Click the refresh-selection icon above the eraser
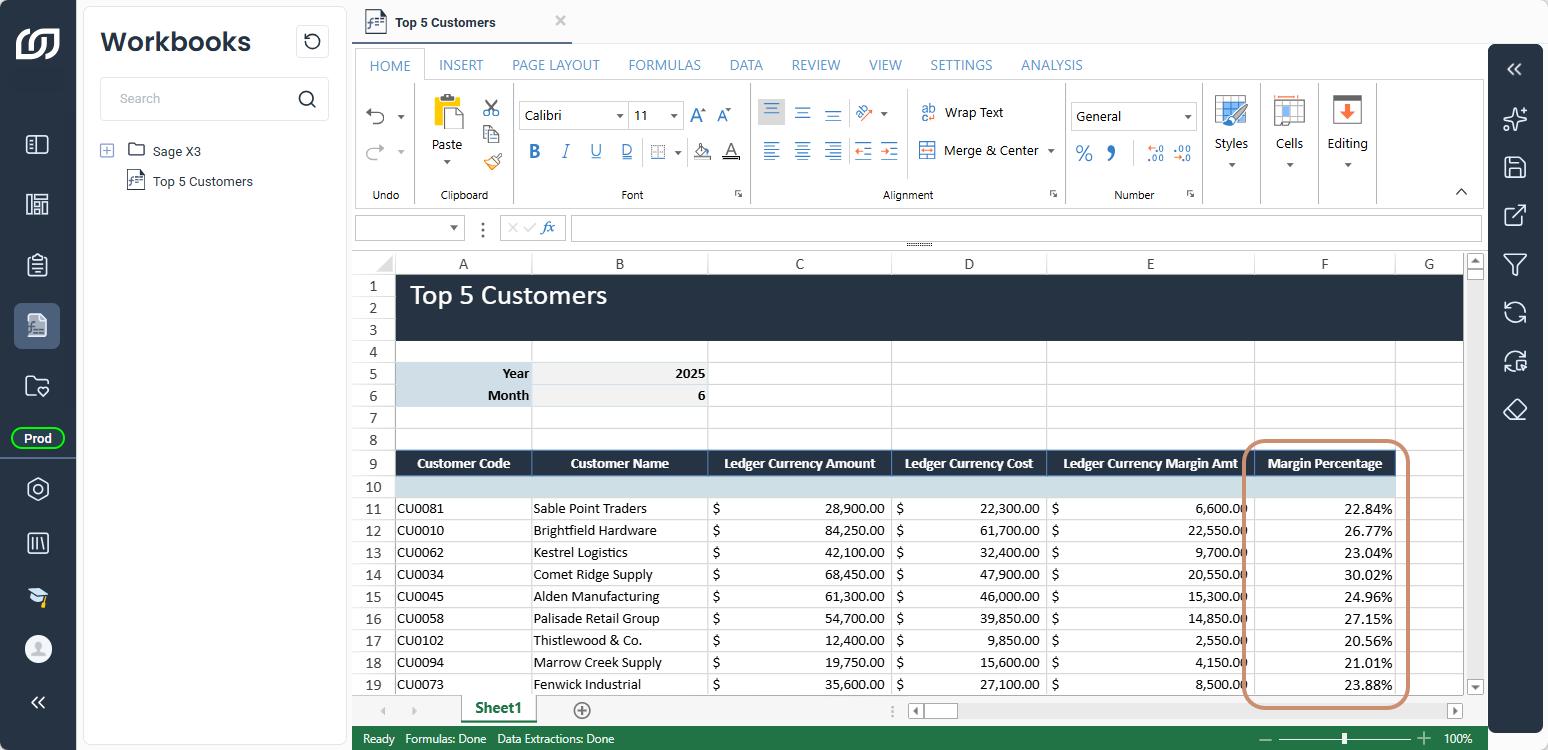Viewport: 1548px width, 750px height. click(1515, 361)
